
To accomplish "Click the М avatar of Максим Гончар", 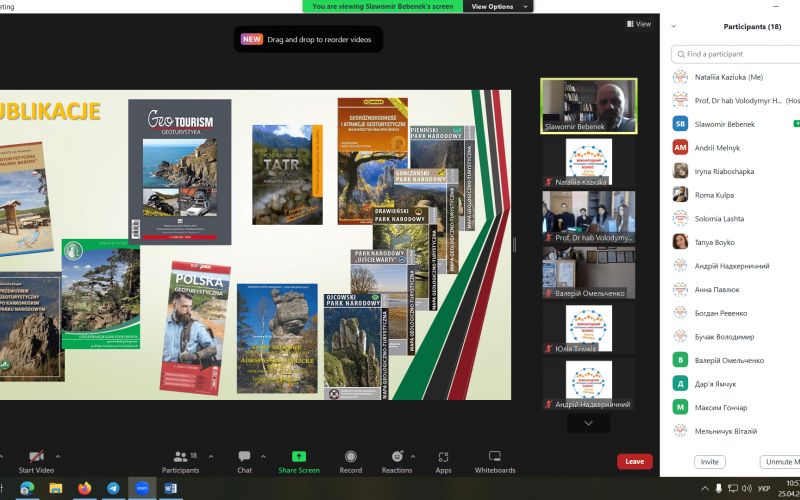I will point(680,407).
